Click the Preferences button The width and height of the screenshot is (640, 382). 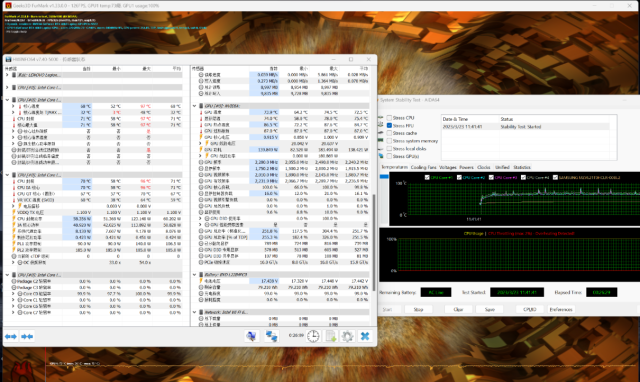561,309
